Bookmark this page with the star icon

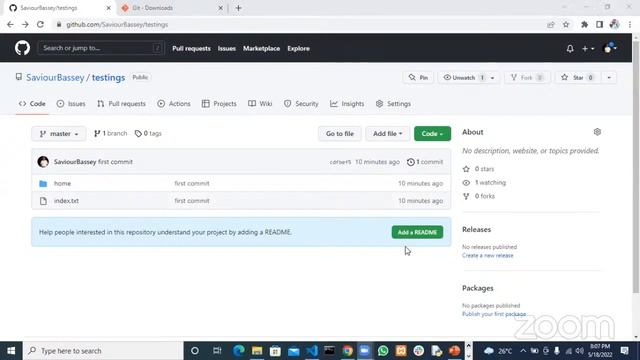click(566, 24)
